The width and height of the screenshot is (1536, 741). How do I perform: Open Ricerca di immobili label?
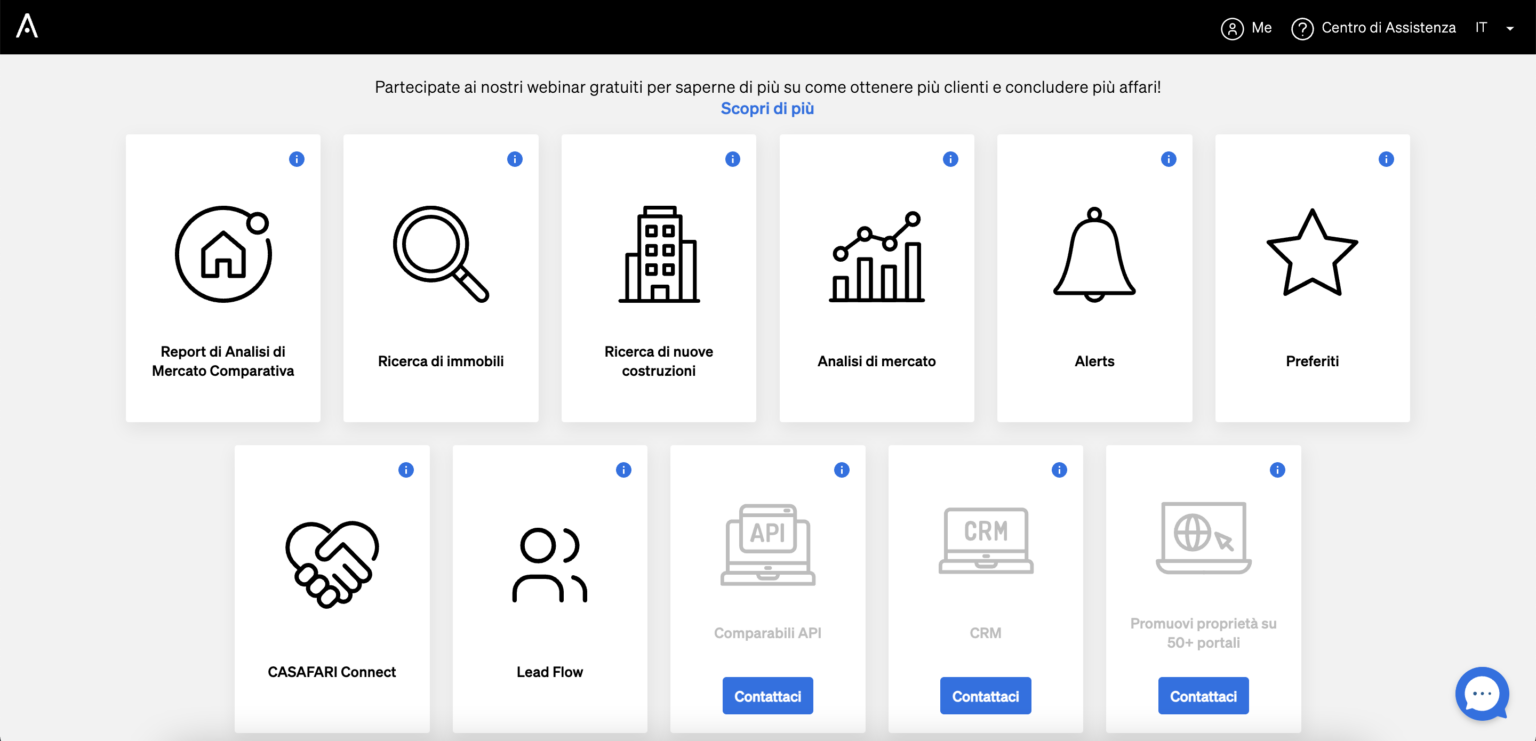click(x=441, y=361)
